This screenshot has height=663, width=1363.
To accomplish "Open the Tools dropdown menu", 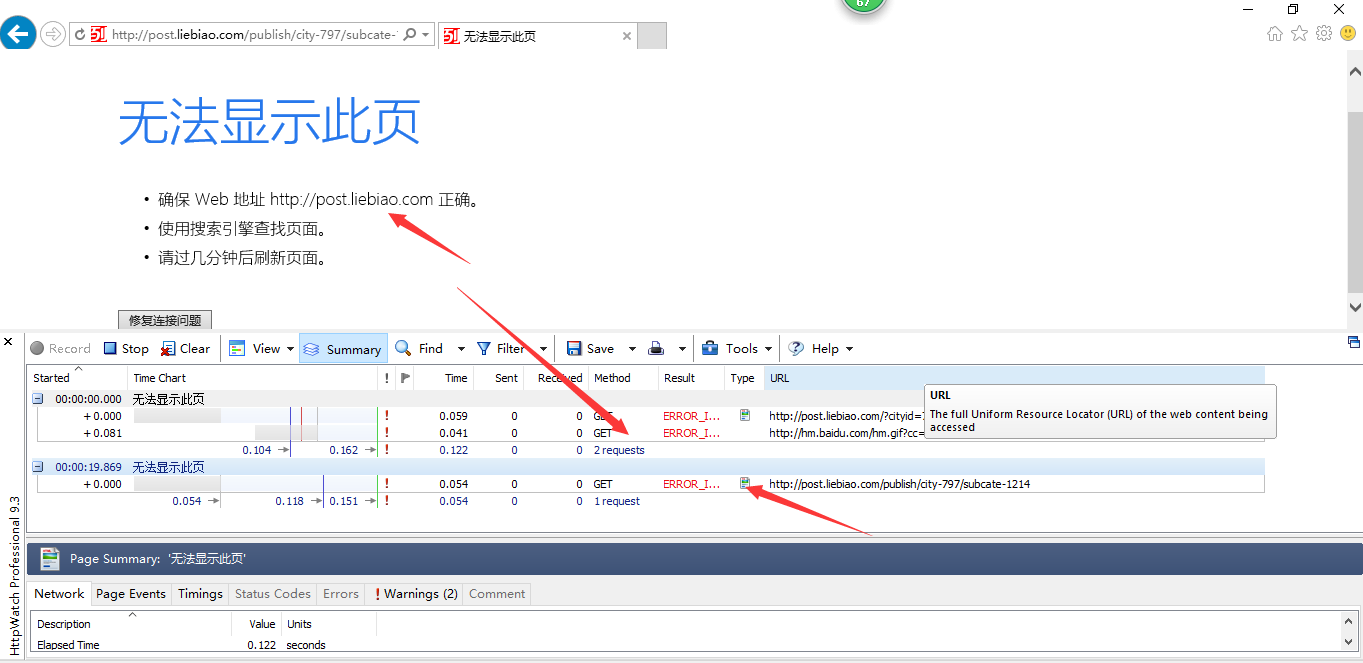I will [737, 349].
